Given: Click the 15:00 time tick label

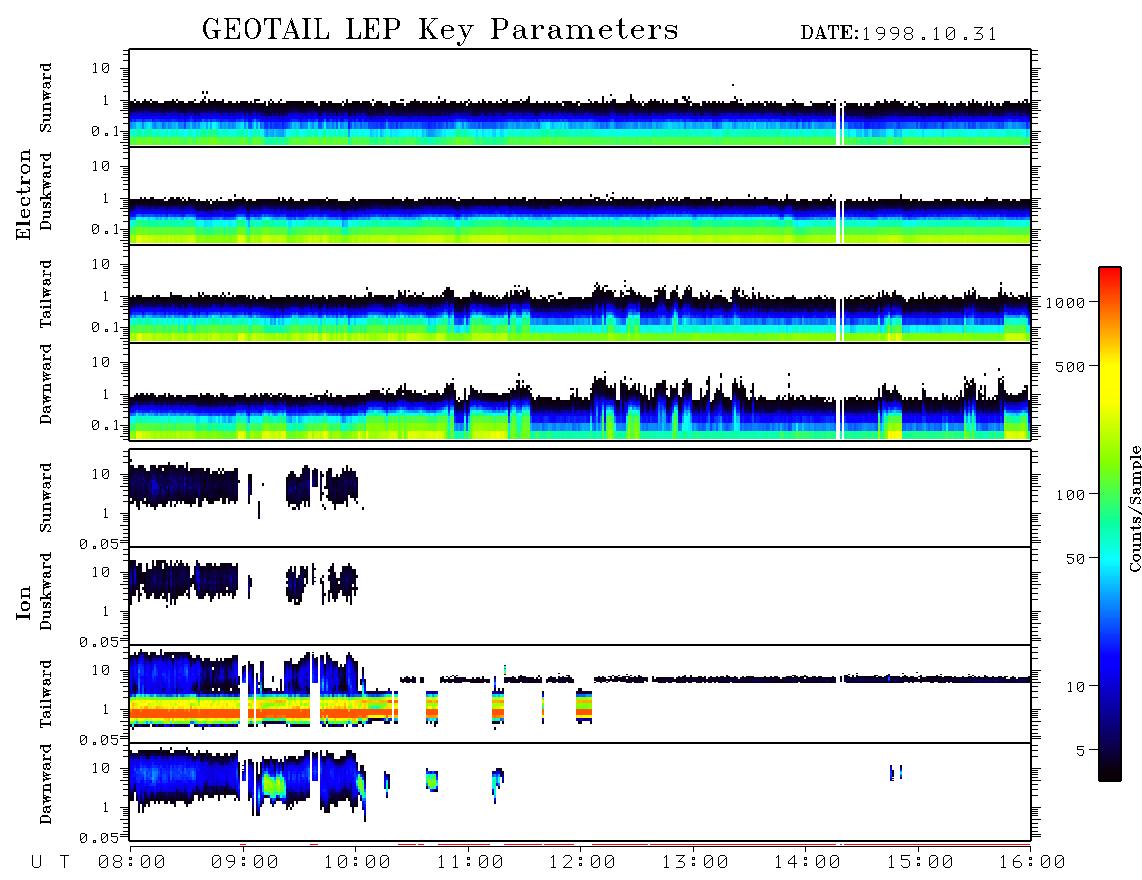Looking at the screenshot, I should (920, 862).
